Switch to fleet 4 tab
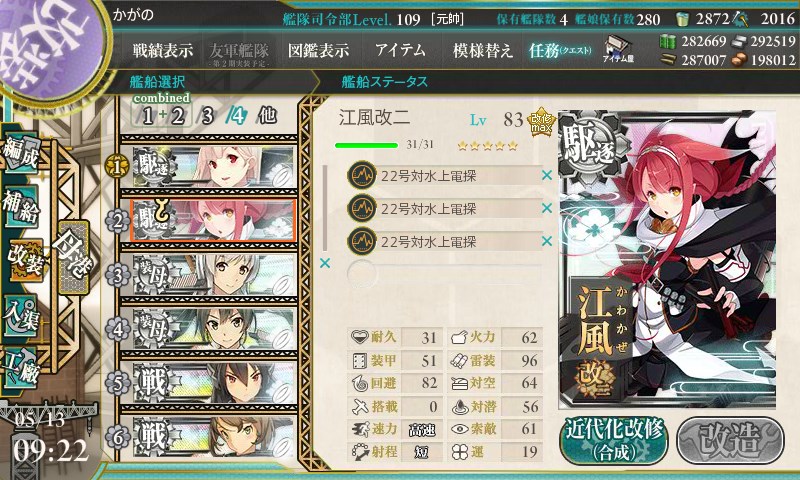Screen dimensions: 800x480 click(236, 116)
